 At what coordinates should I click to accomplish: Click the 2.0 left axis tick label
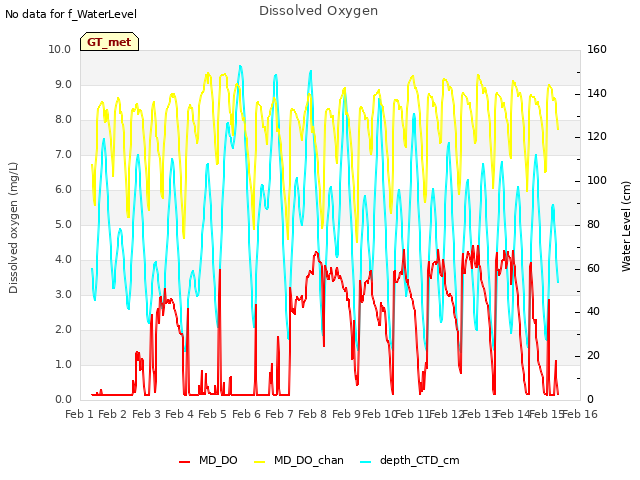point(63,329)
